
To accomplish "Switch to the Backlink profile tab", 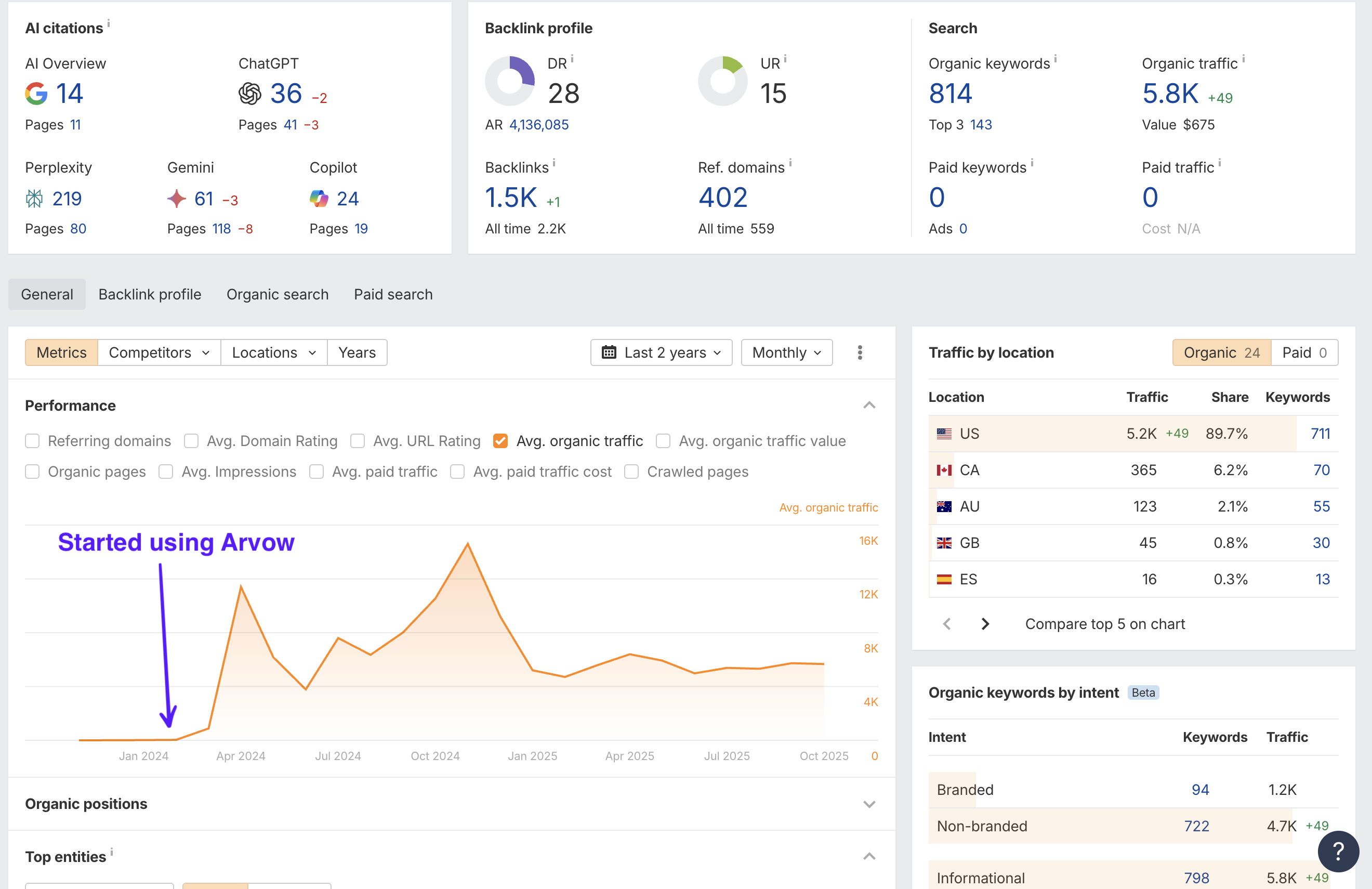I will coord(150,294).
